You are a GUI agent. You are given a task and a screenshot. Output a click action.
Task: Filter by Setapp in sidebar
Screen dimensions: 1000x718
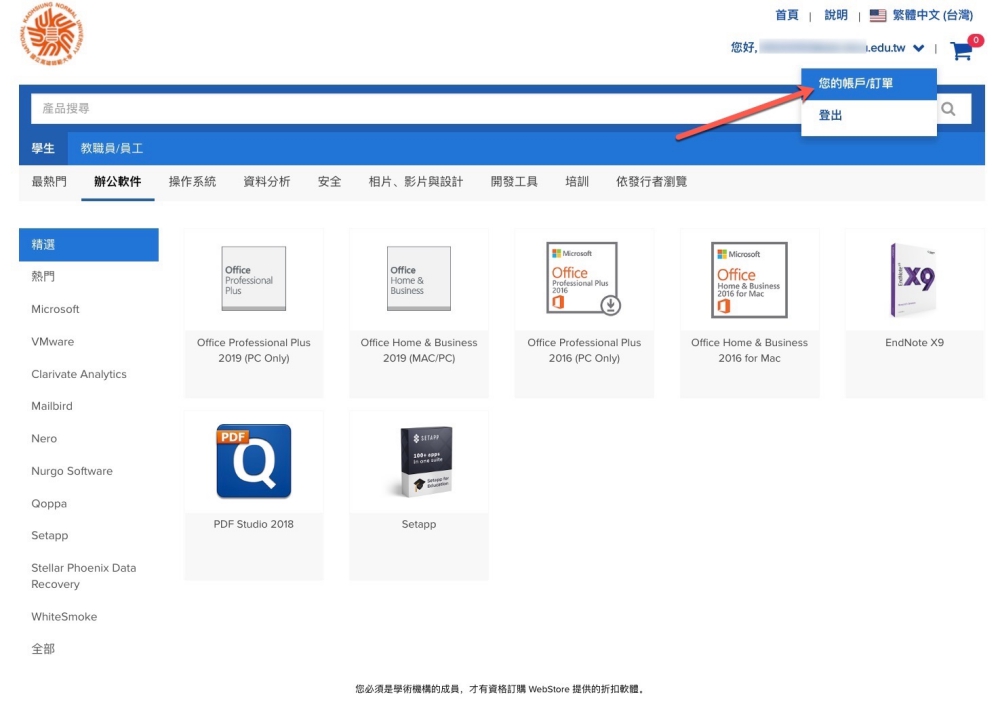click(50, 536)
